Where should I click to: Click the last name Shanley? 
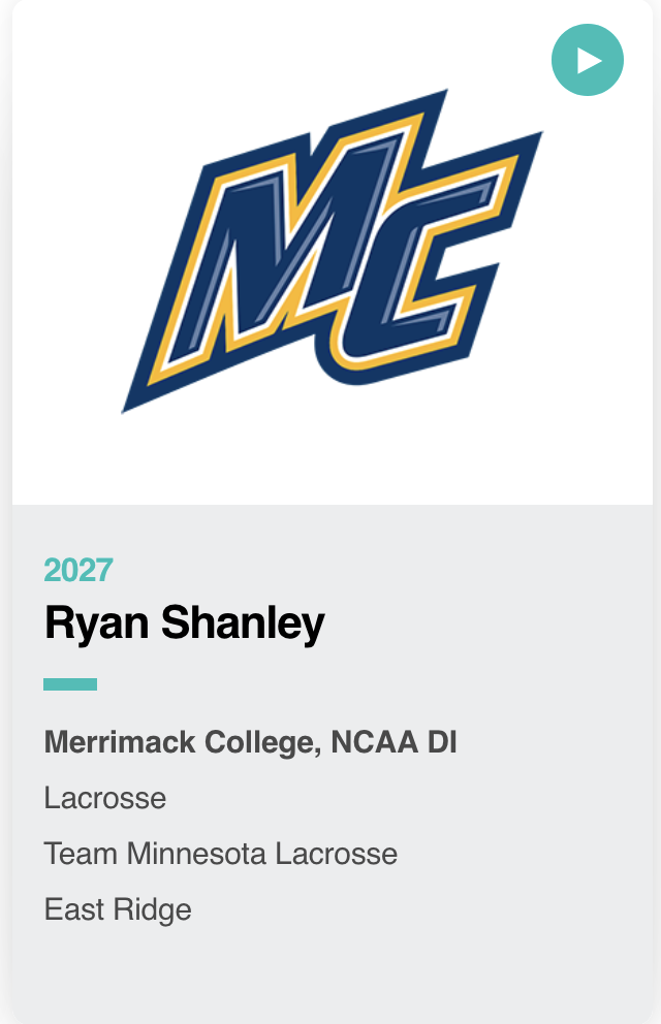tap(243, 624)
